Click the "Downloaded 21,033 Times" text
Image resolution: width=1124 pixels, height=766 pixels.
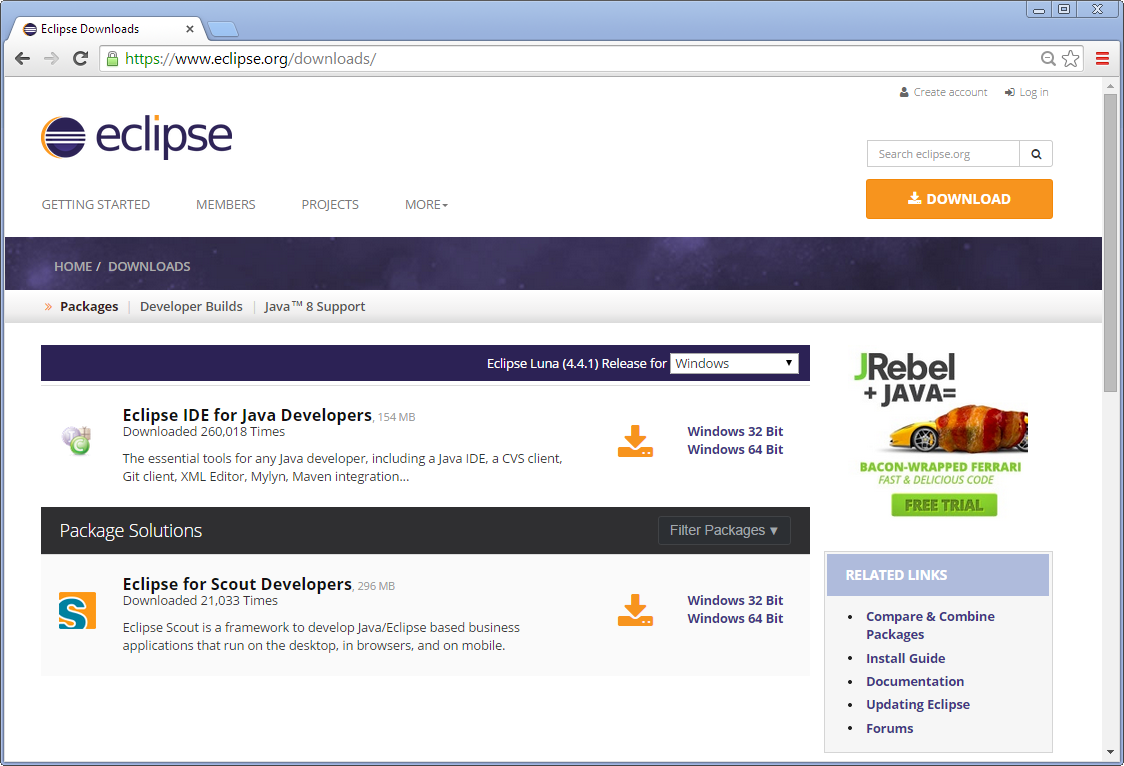click(200, 600)
